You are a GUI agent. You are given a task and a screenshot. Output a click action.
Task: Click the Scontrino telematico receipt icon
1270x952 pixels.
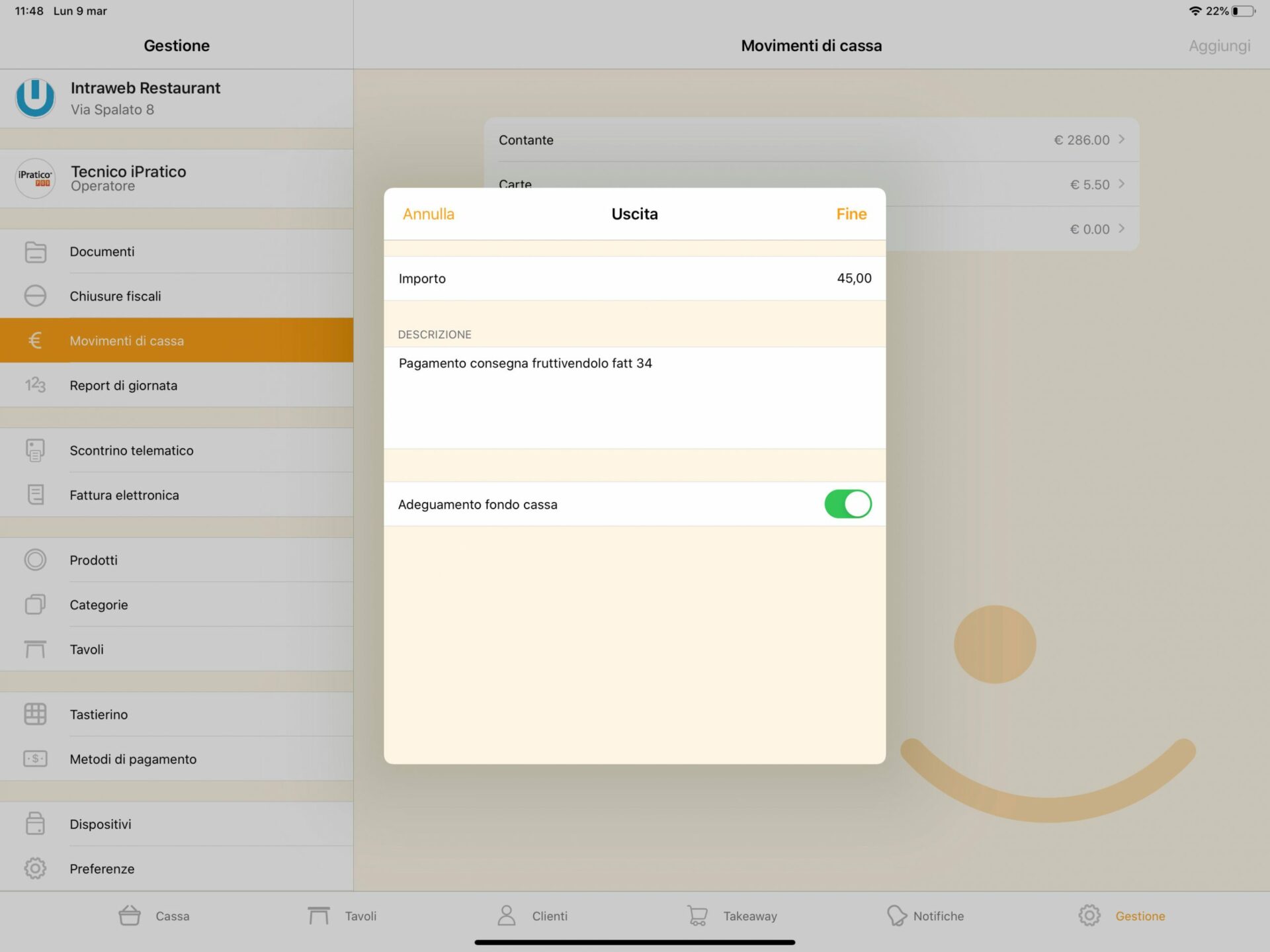coord(35,450)
